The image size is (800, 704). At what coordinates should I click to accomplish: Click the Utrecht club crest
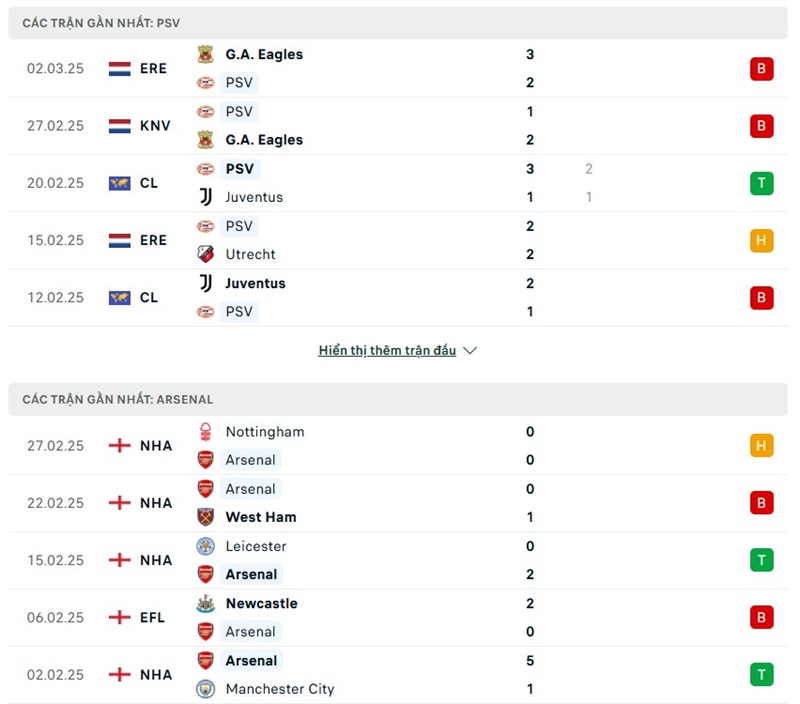coord(205,254)
